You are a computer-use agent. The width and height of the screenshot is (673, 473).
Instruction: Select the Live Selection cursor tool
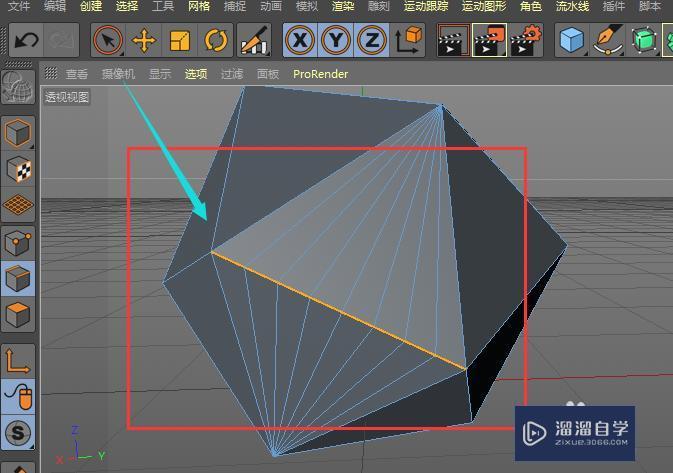tap(108, 41)
